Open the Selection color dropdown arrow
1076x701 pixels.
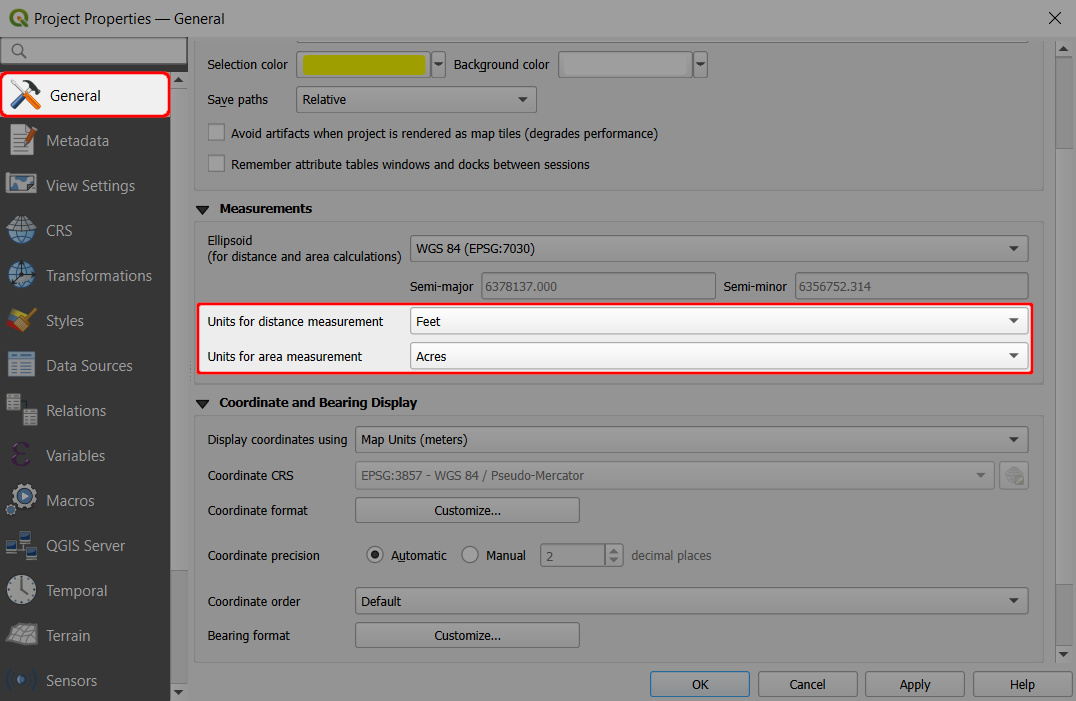438,64
